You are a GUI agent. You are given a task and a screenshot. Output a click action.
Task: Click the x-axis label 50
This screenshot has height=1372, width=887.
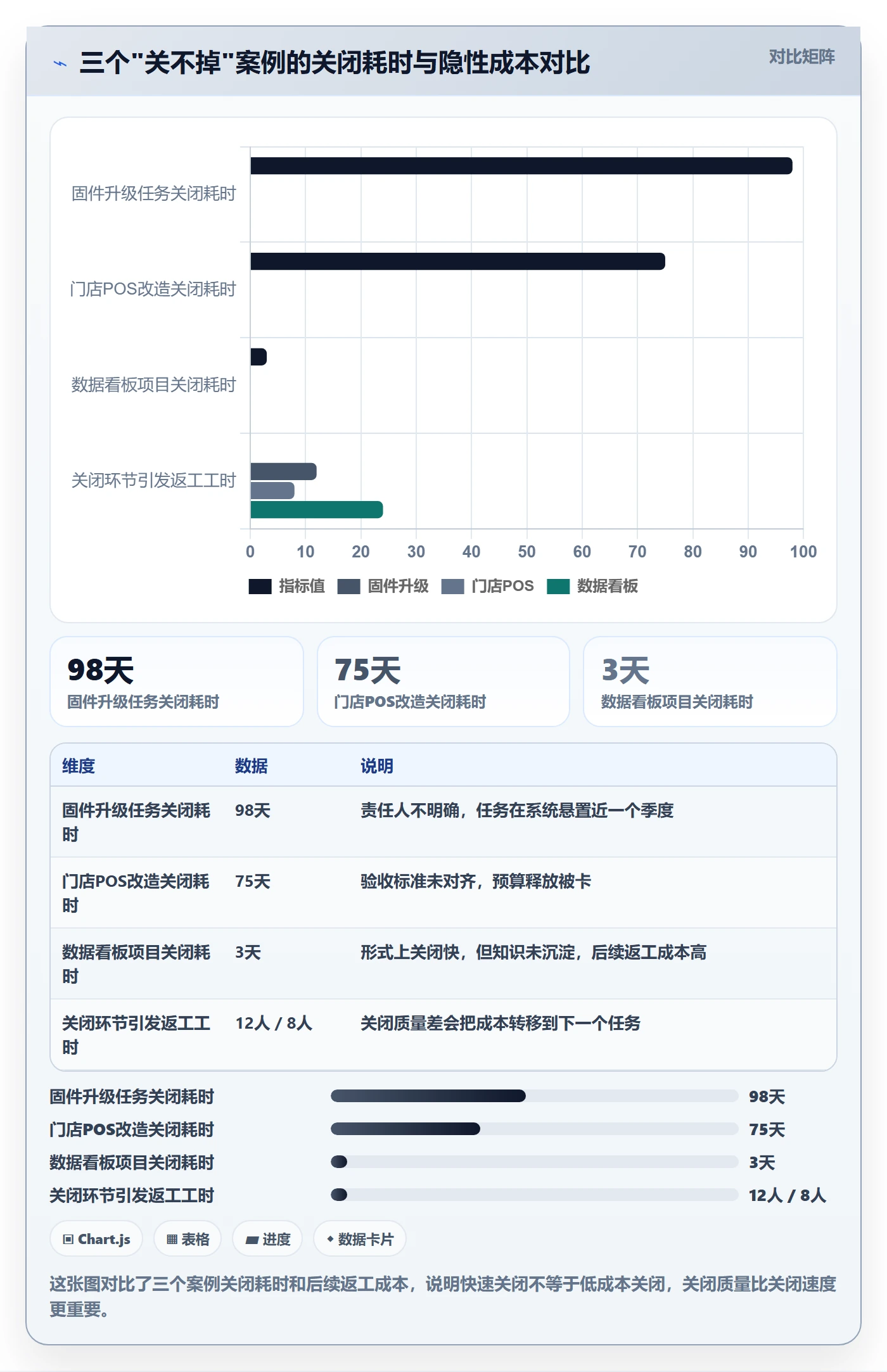526,552
